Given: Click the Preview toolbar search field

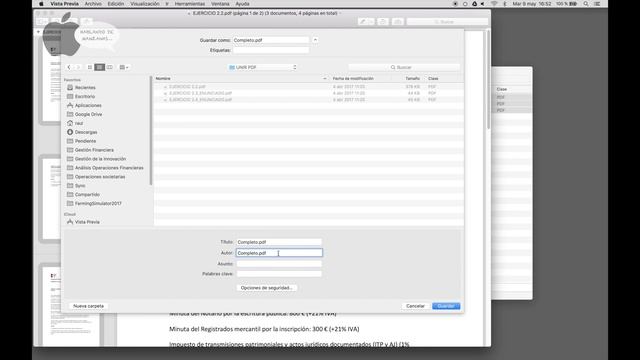Looking at the screenshot, I should [447, 21].
